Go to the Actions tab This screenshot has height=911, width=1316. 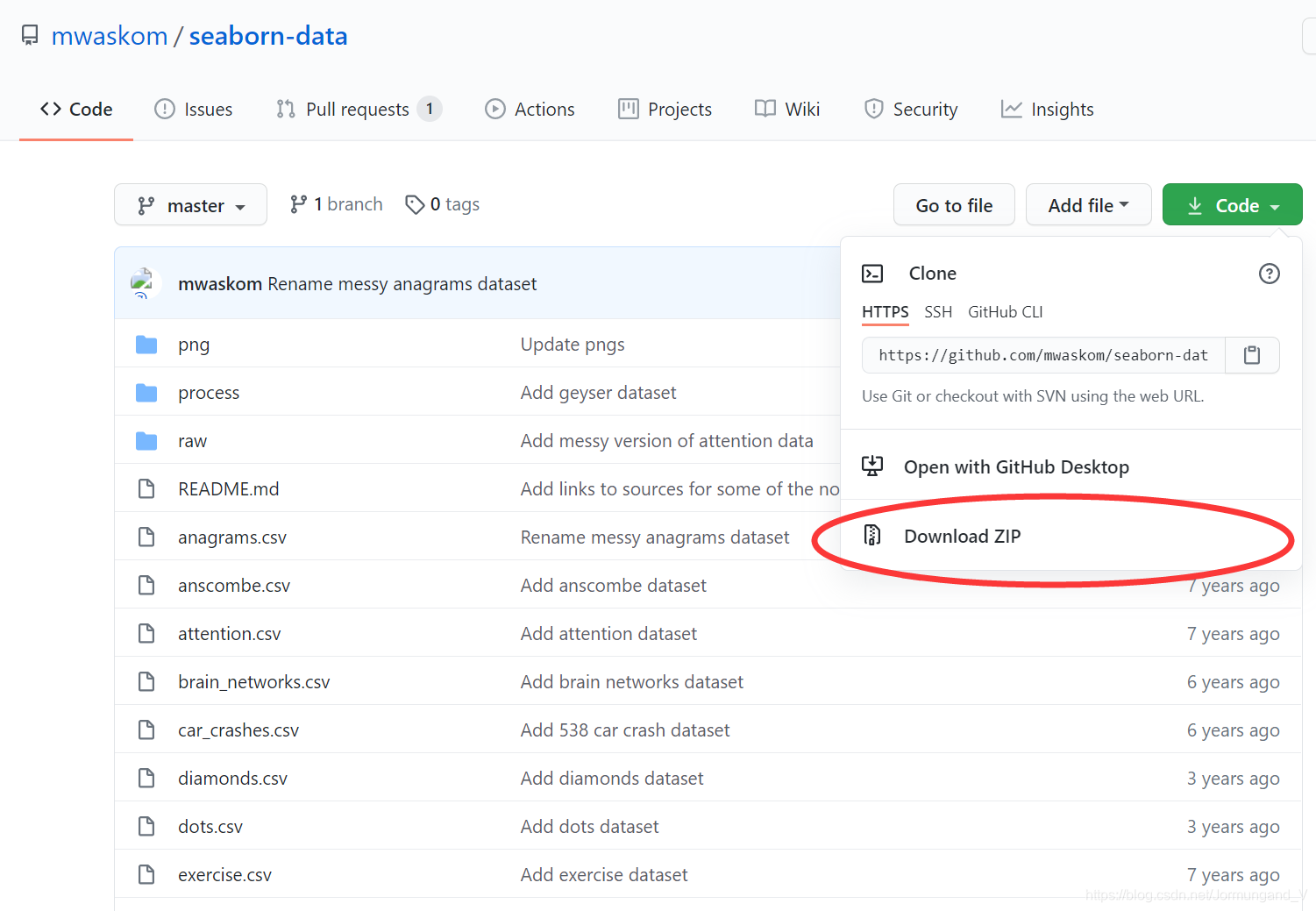pos(530,110)
